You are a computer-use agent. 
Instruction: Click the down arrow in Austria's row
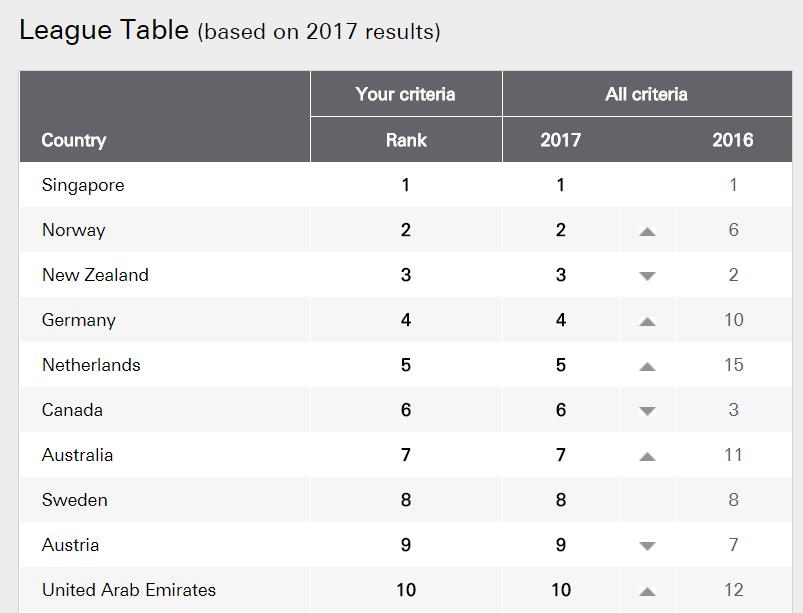pos(647,546)
